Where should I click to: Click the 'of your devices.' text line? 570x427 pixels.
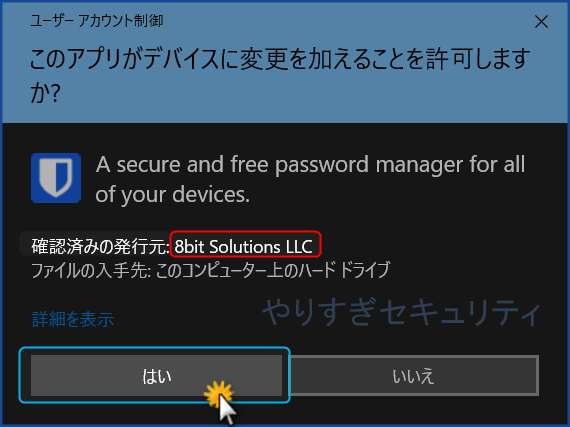[173, 195]
